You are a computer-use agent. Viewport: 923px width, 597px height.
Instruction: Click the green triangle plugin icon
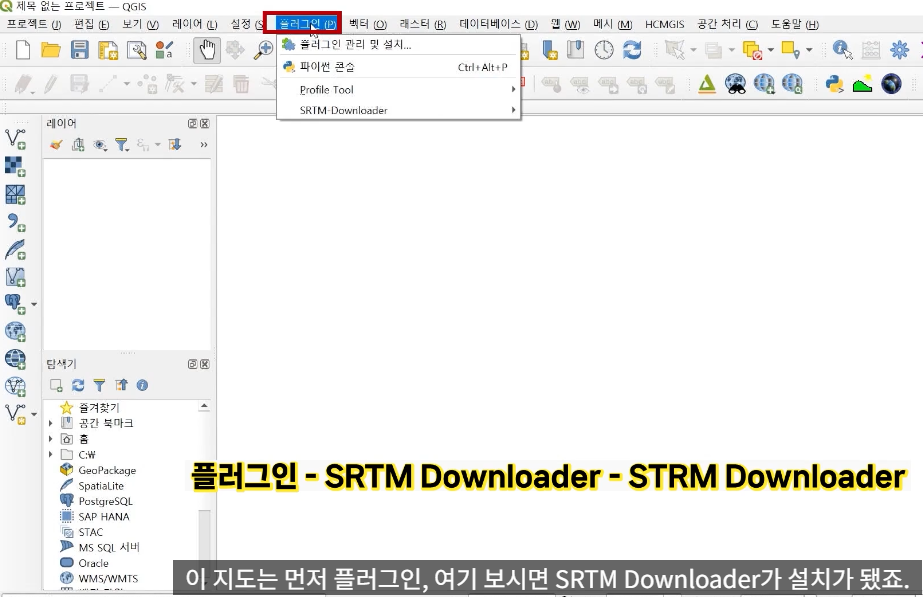tap(706, 84)
